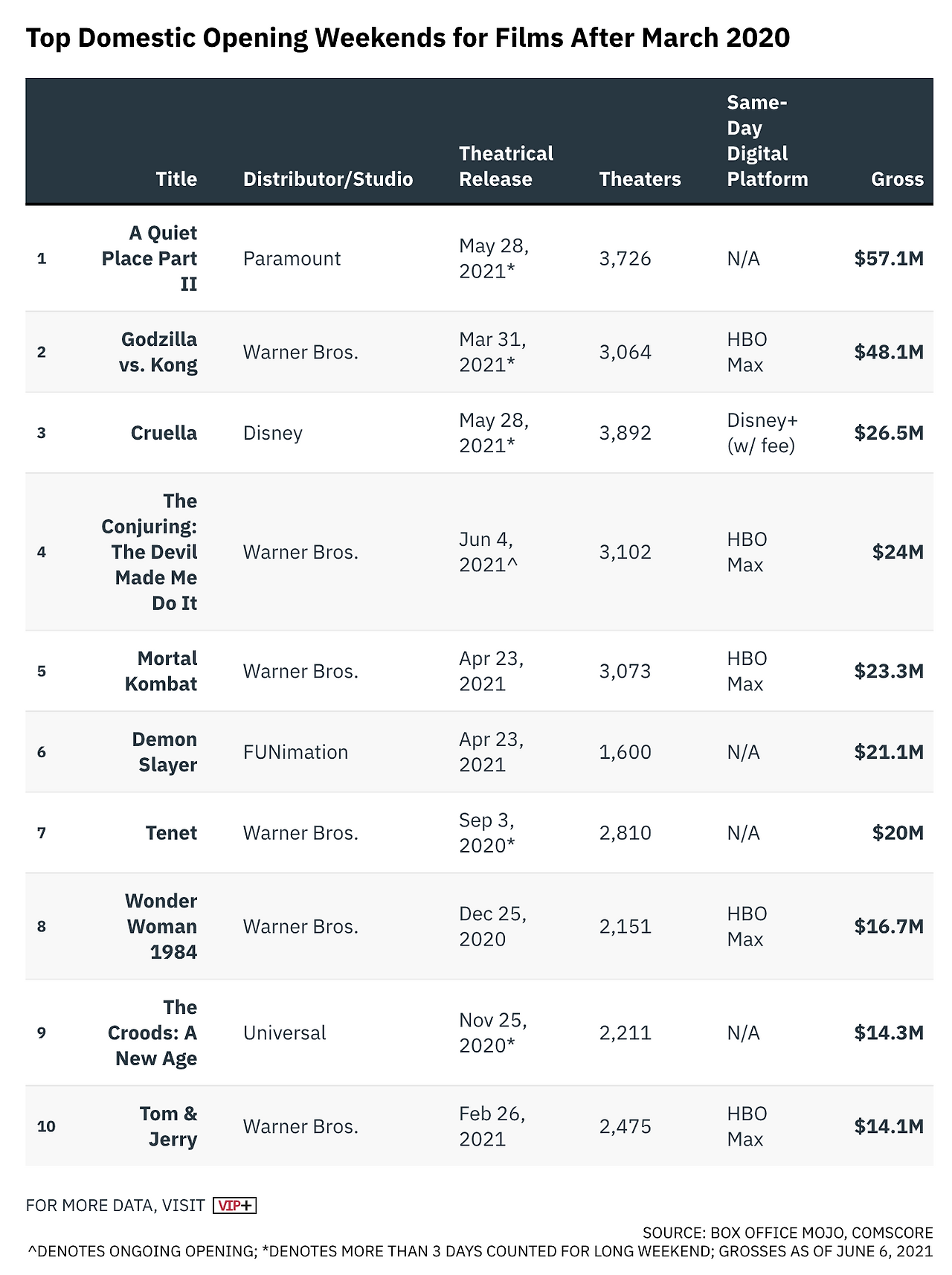Click The Croods: A New Age title
The image size is (952, 1275).
pyautogui.click(x=152, y=1032)
